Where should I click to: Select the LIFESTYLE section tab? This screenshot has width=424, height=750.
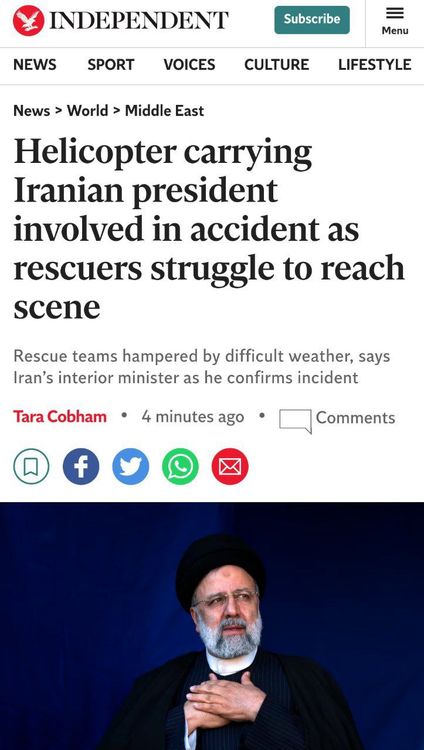375,65
